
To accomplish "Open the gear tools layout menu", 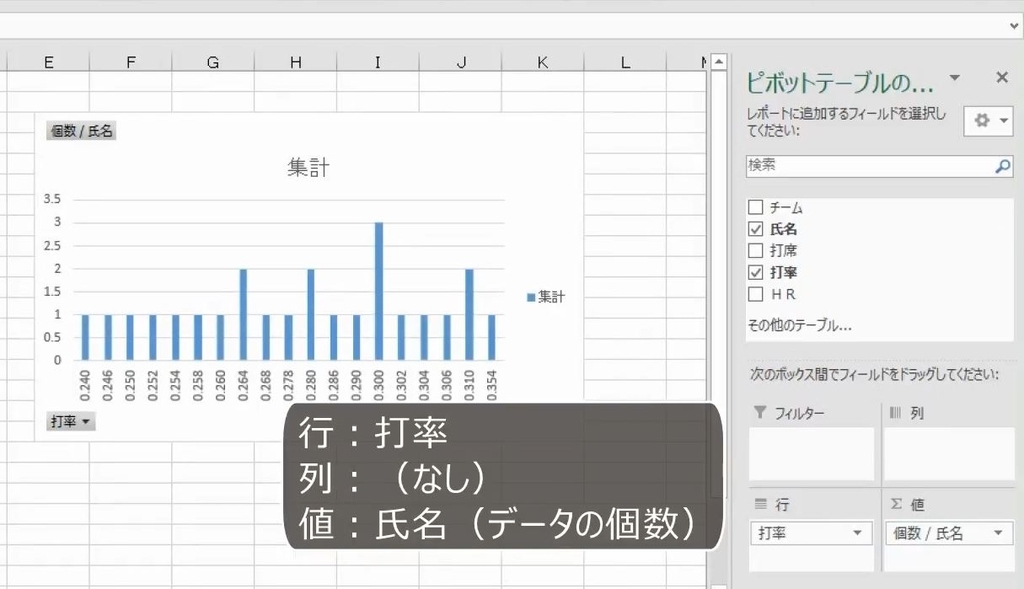I will (989, 121).
